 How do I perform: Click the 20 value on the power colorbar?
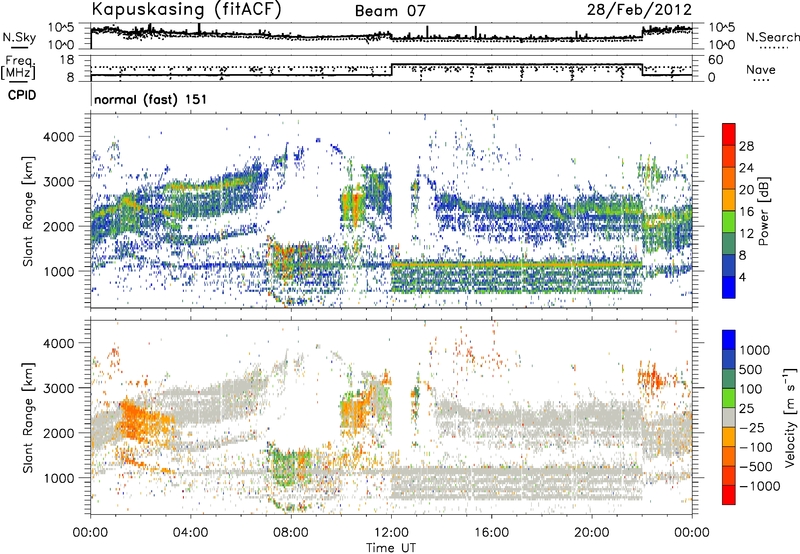click(x=746, y=190)
